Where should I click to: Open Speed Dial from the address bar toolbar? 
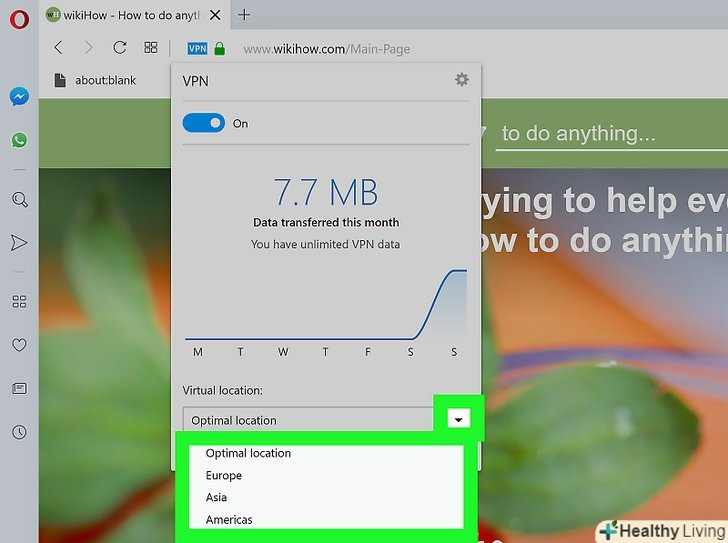[150, 47]
